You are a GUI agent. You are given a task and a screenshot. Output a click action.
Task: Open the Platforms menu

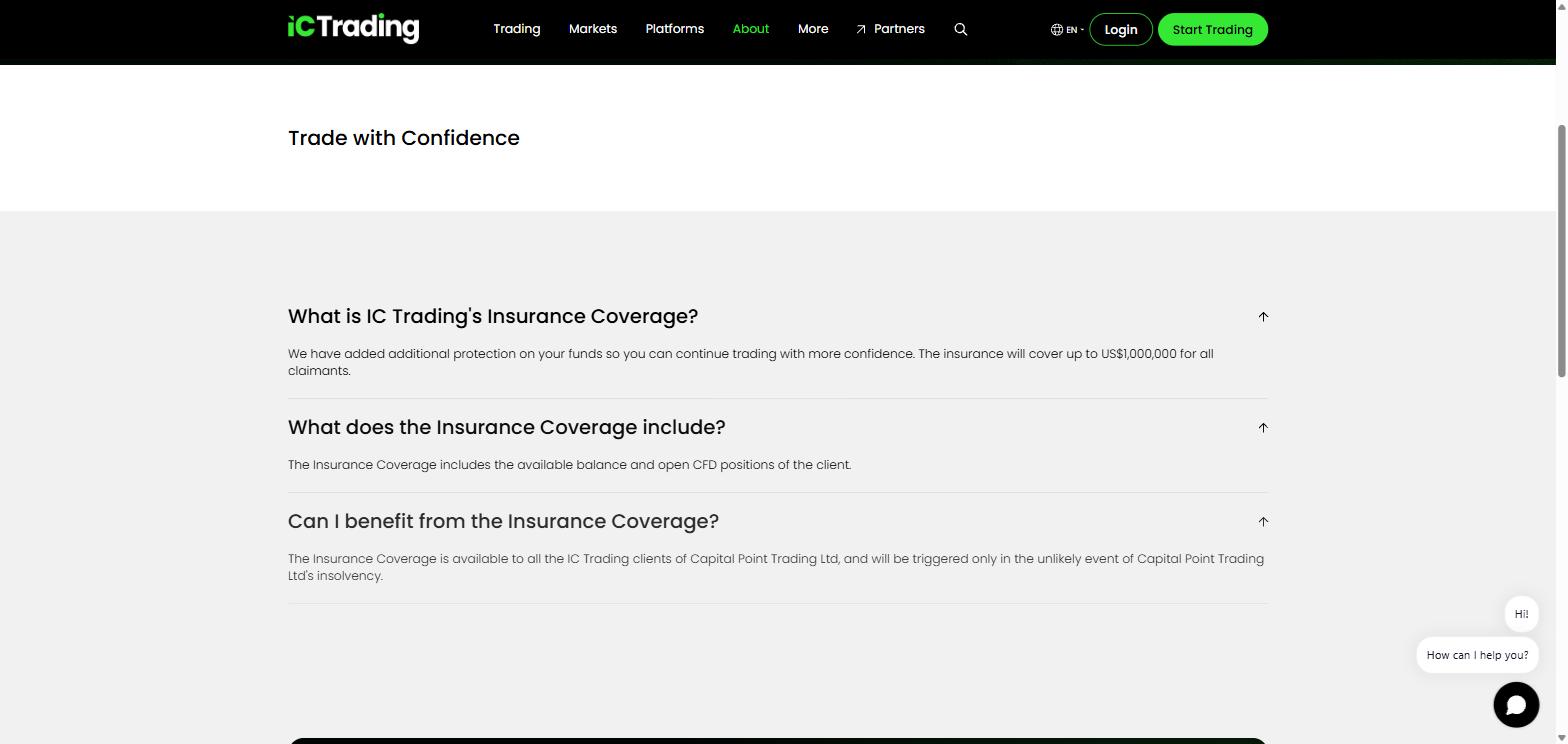(x=675, y=29)
